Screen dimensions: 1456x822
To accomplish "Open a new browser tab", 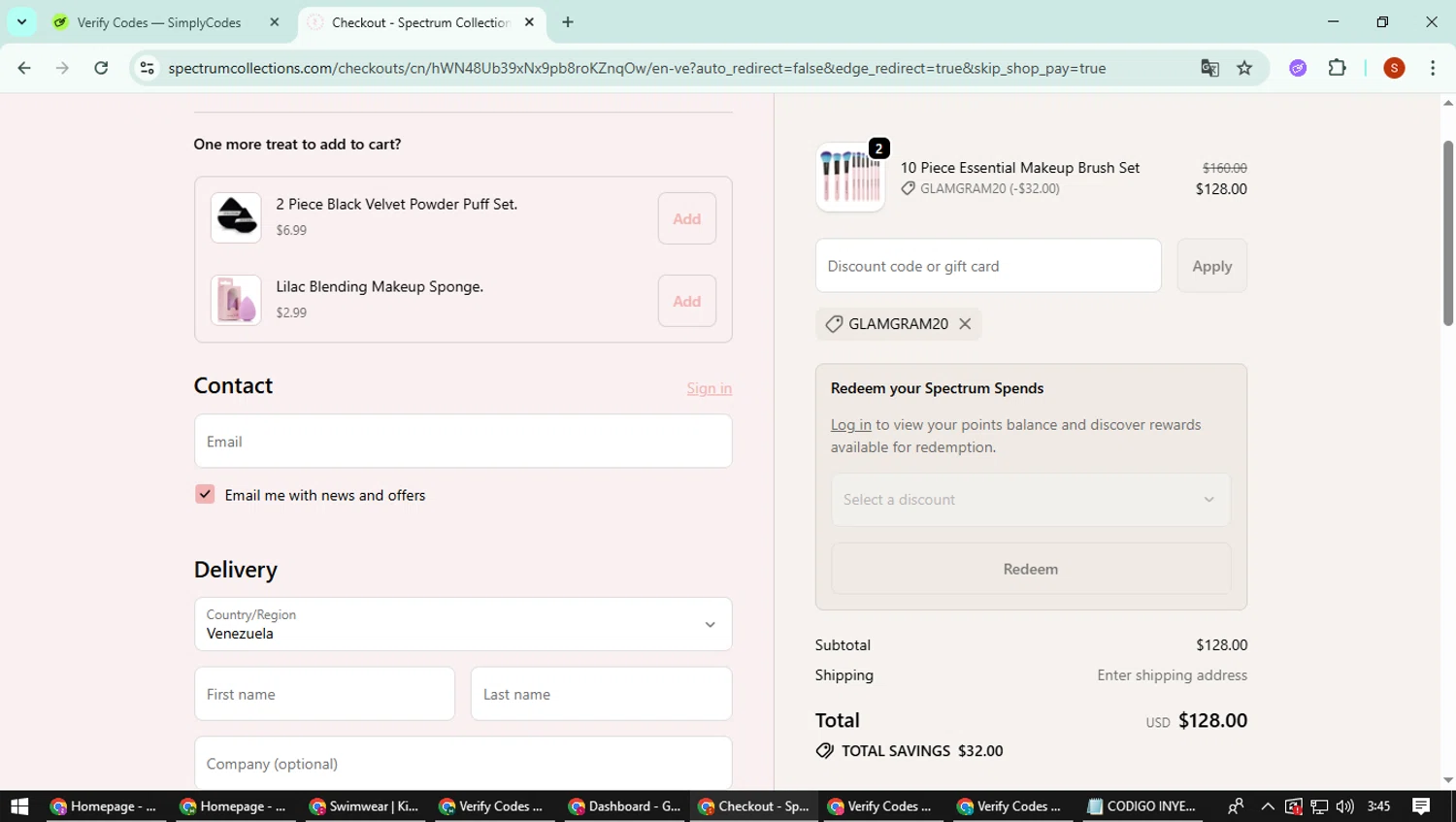I will coord(568,22).
